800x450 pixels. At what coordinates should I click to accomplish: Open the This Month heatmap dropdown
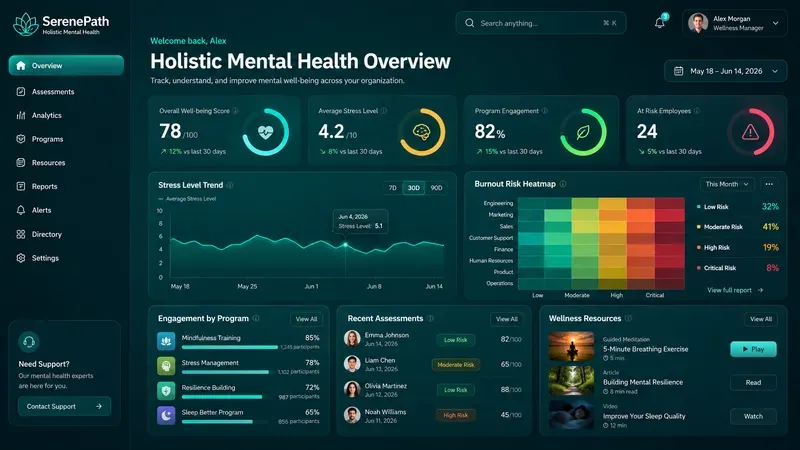coord(727,184)
